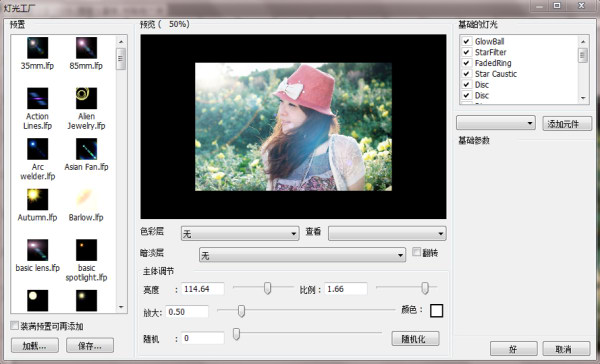Choose the basic spotlight.lfp preset icon
The image size is (600, 364).
click(86, 250)
